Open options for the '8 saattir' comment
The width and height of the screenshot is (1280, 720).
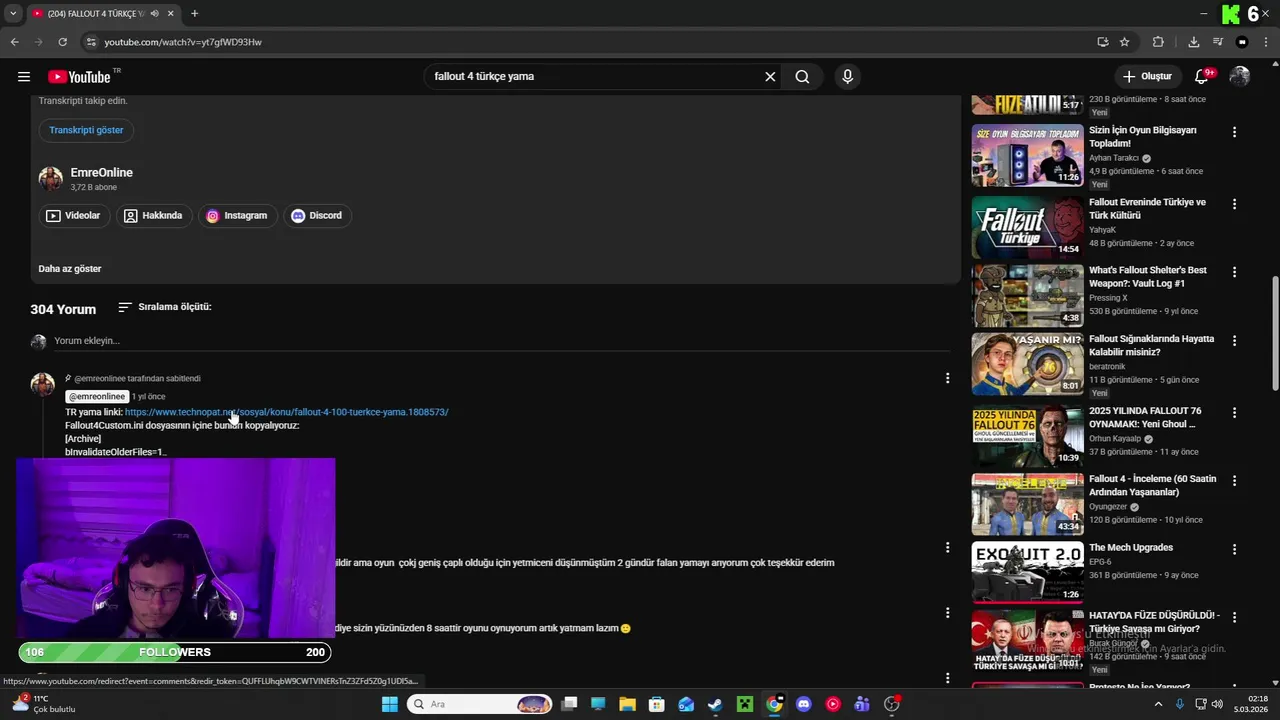[947, 612]
